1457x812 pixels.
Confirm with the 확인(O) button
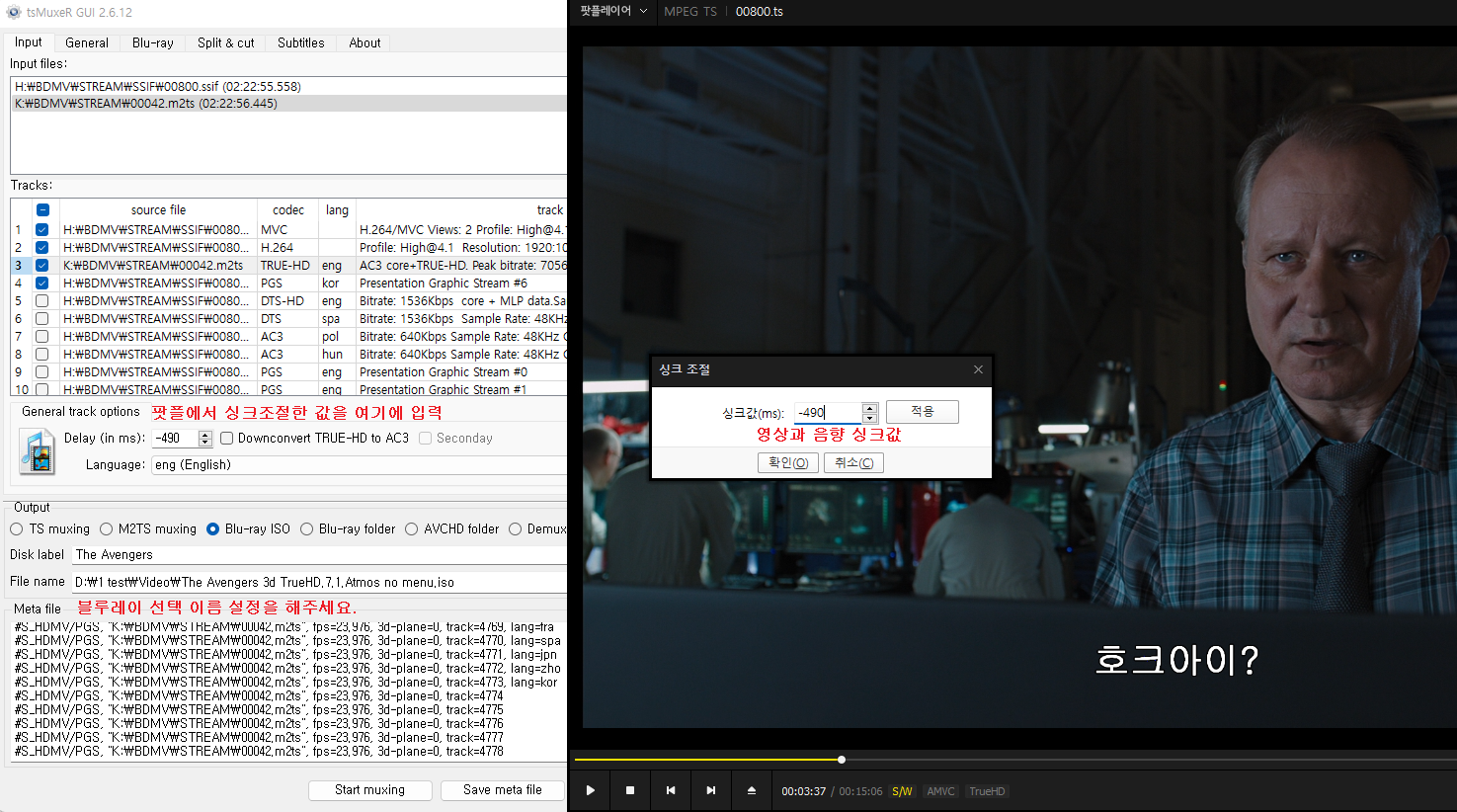(788, 462)
